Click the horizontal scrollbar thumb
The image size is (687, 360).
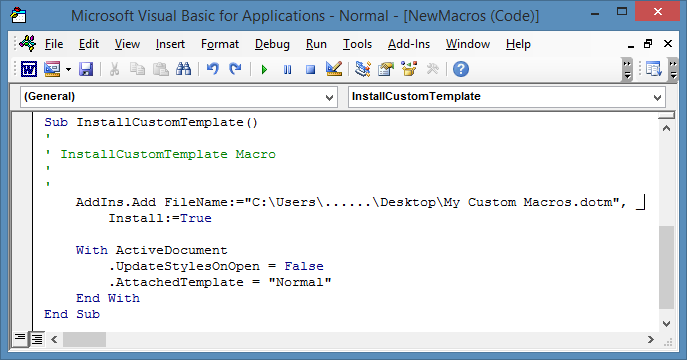point(85,339)
